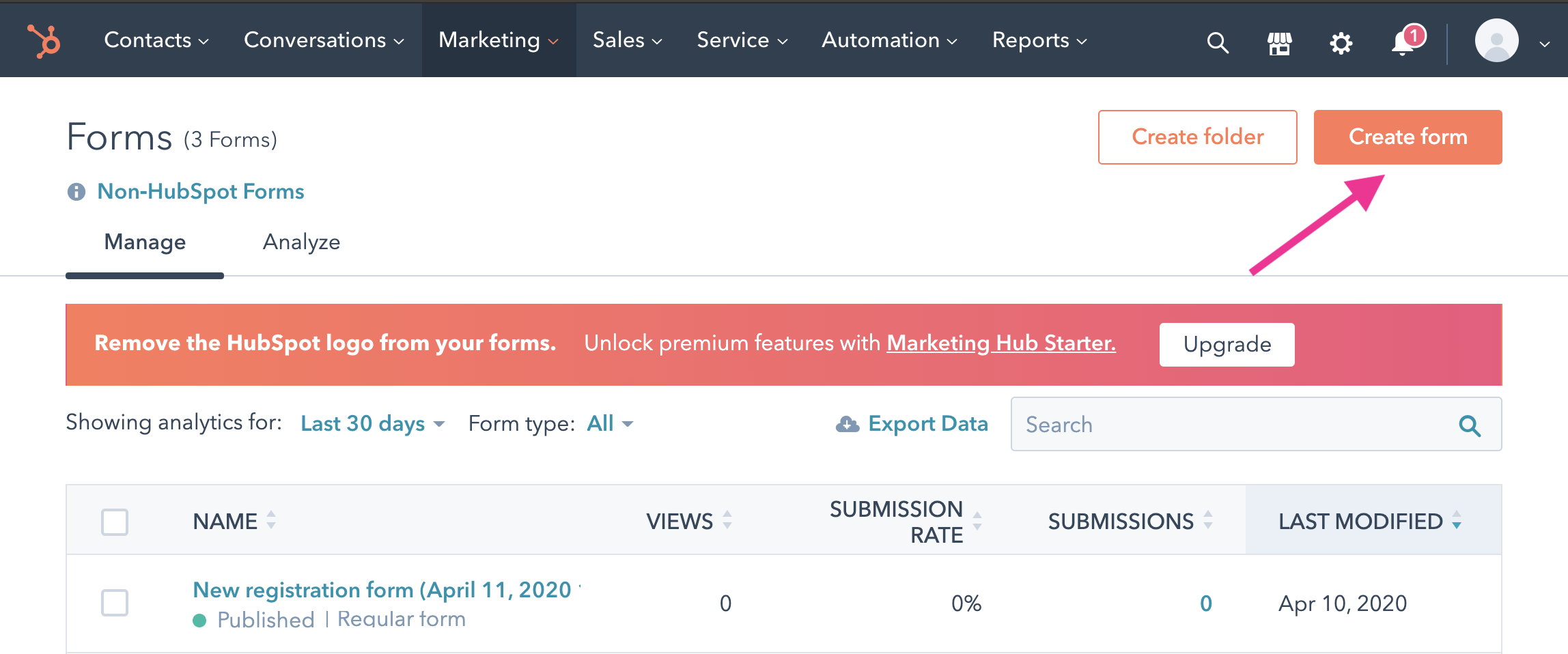Click the Regular form type text

[x=402, y=619]
